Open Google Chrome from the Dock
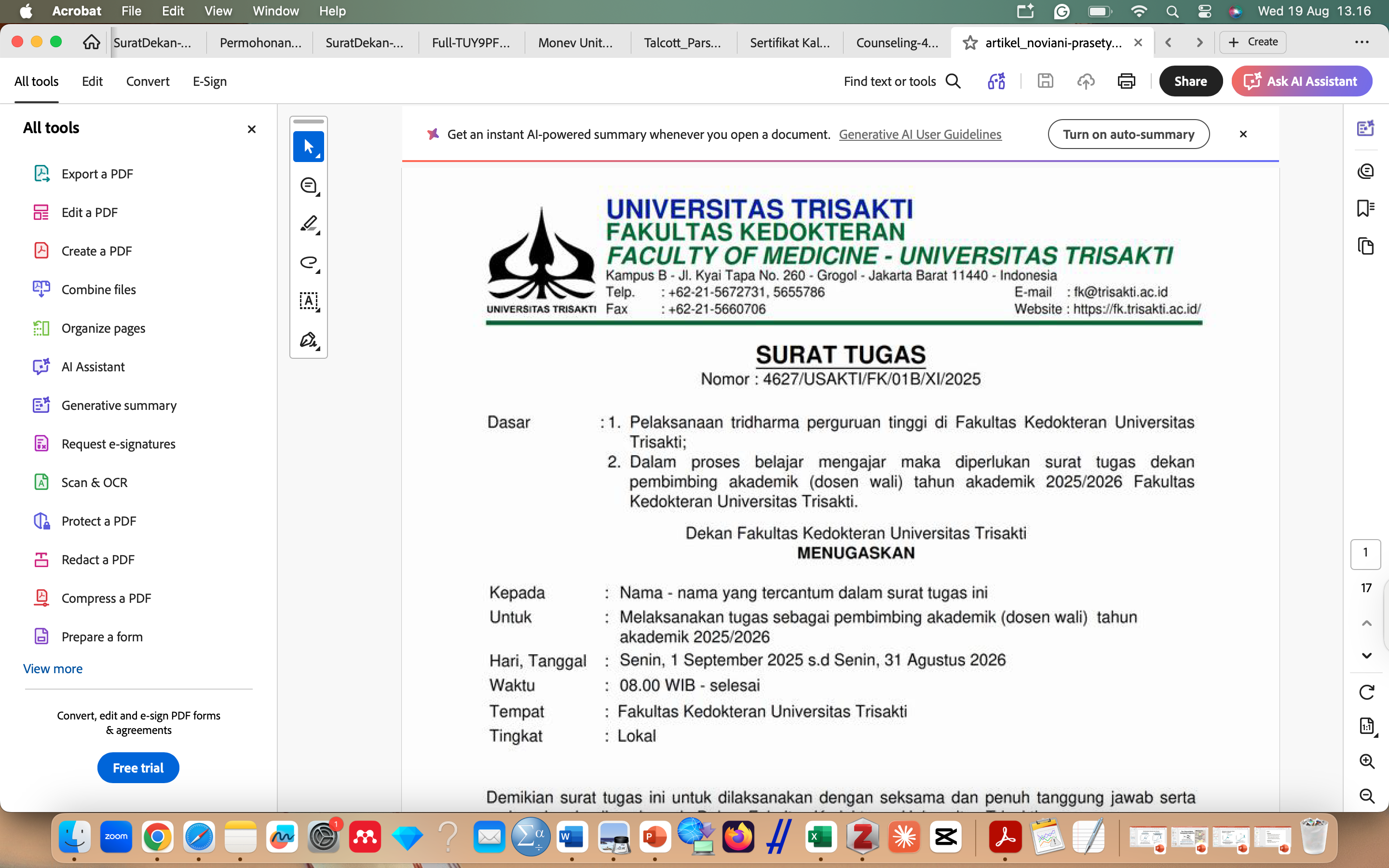Image resolution: width=1389 pixels, height=868 pixels. point(157,837)
